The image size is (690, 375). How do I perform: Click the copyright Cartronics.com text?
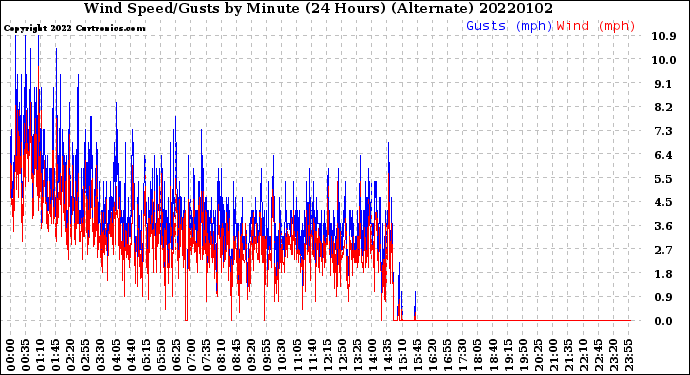[x=74, y=28]
